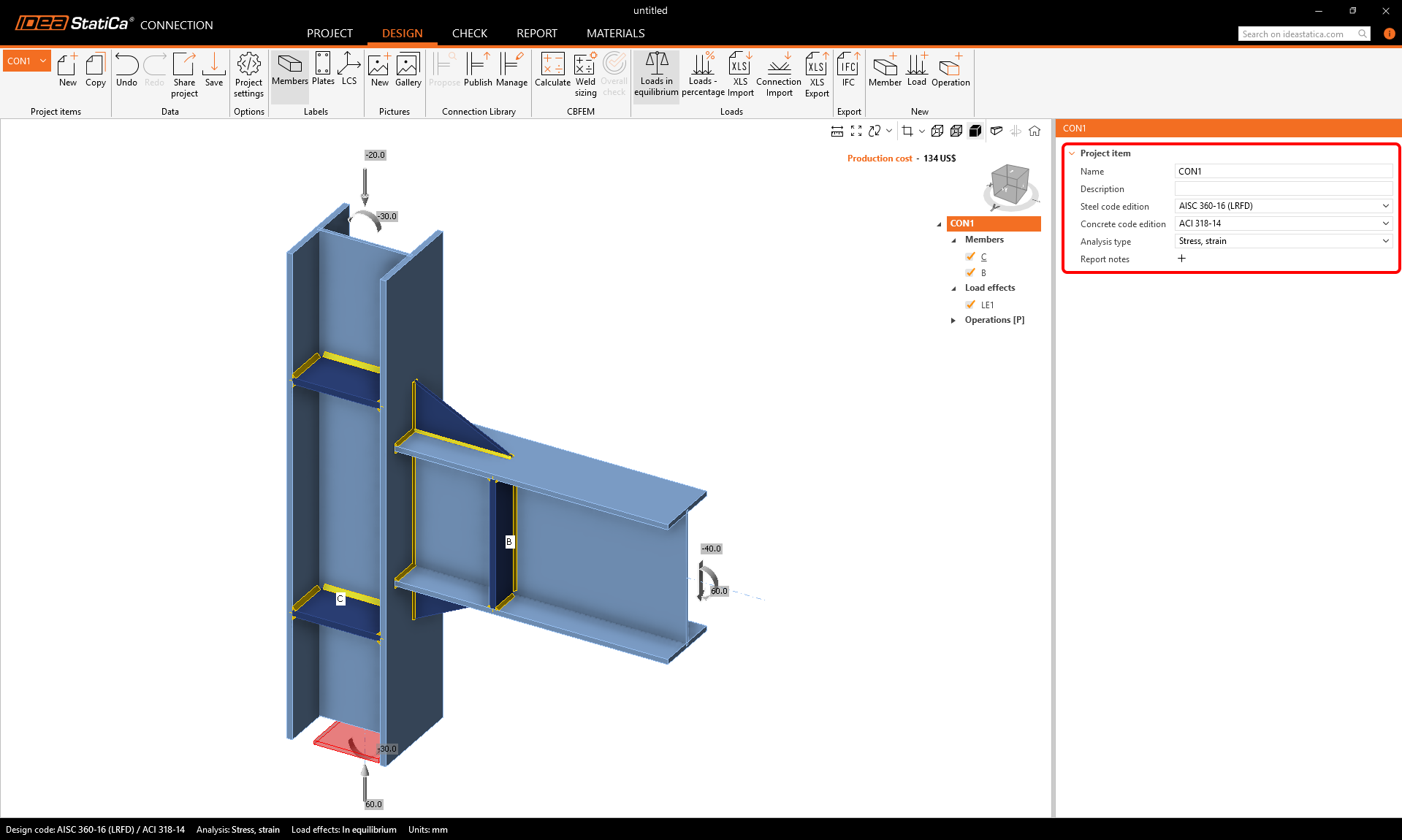Expand Operations [P] tree node

(953, 320)
